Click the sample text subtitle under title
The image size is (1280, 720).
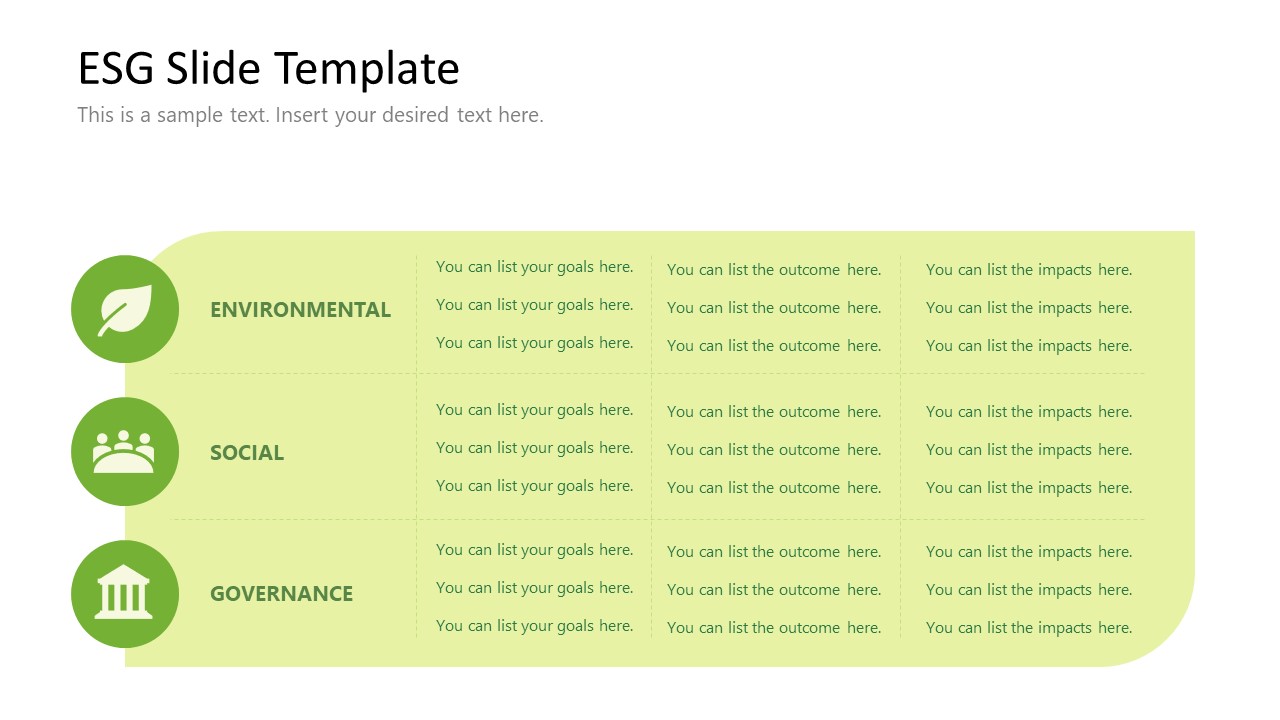(310, 115)
